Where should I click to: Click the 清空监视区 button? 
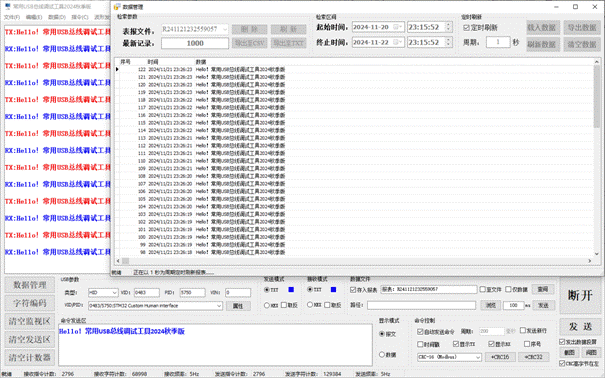30,321
